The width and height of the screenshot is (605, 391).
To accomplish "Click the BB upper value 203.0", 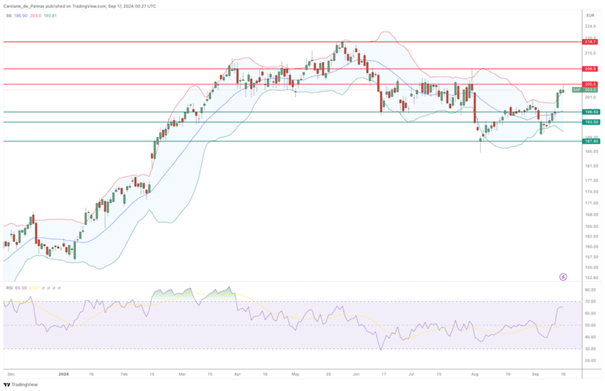I will (x=35, y=15).
